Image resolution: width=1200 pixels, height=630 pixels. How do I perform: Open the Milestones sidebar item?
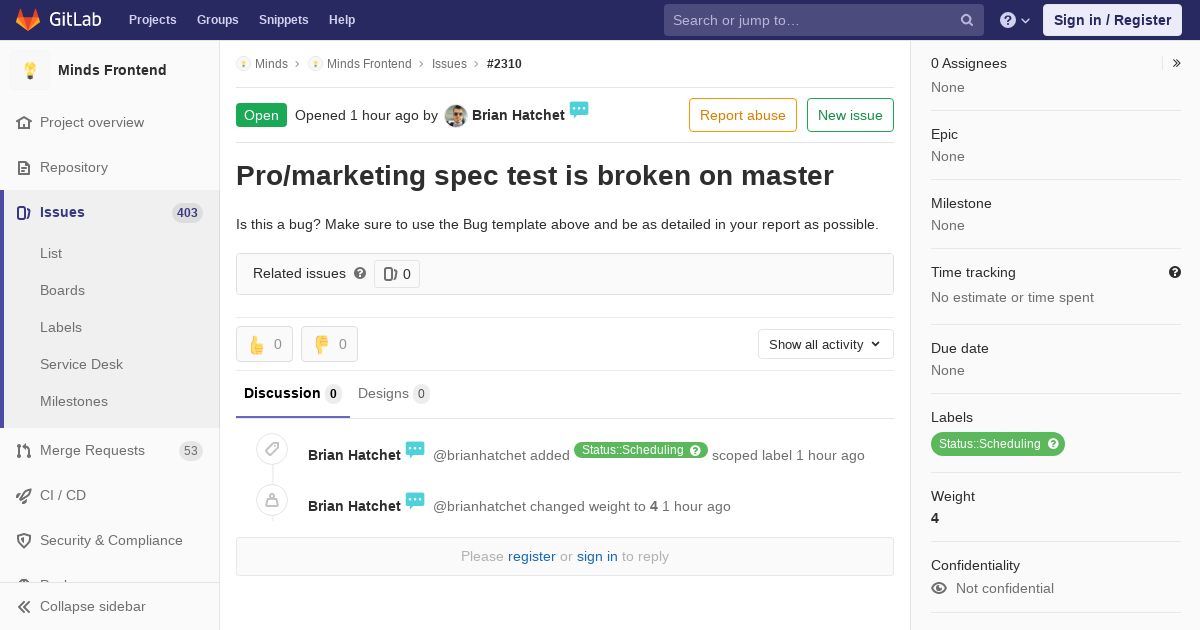pyautogui.click(x=74, y=401)
